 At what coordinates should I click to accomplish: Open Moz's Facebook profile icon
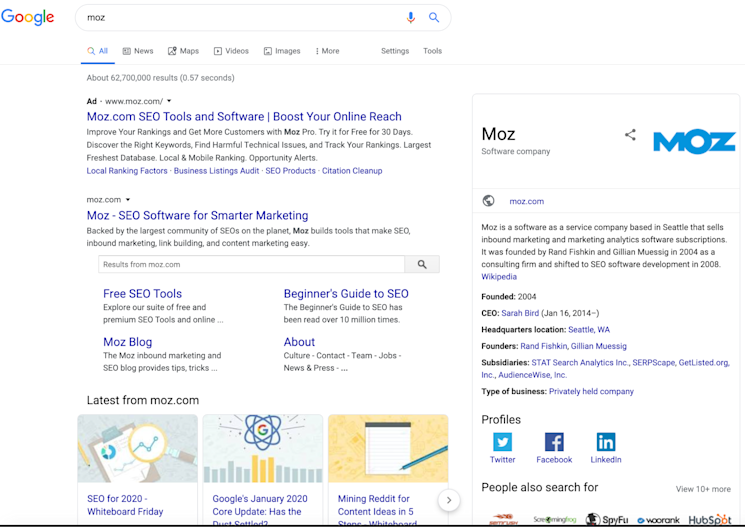tap(554, 442)
